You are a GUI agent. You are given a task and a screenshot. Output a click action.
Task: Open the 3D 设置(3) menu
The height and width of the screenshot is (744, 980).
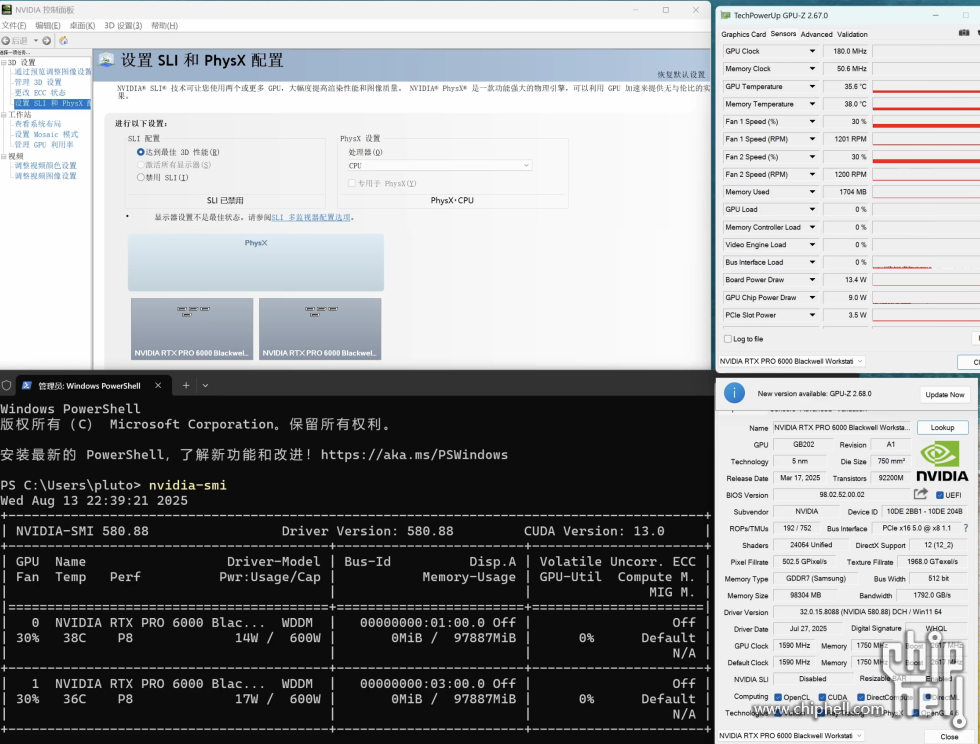(x=123, y=26)
